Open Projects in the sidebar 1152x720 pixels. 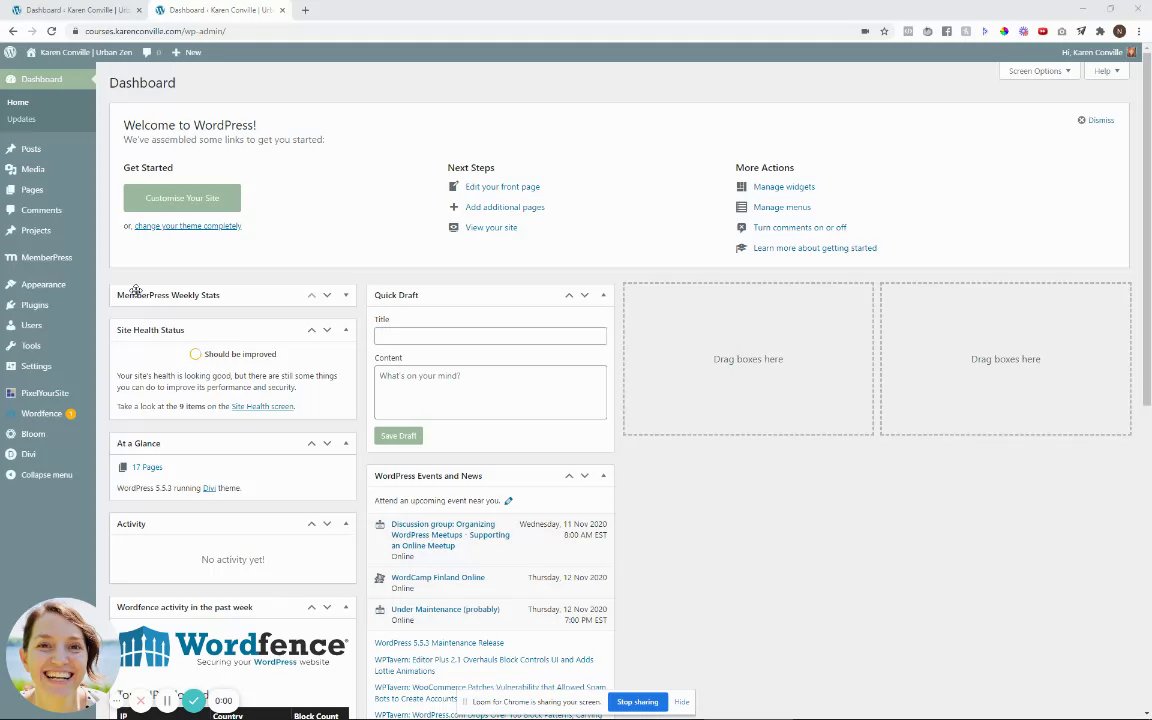coord(35,230)
